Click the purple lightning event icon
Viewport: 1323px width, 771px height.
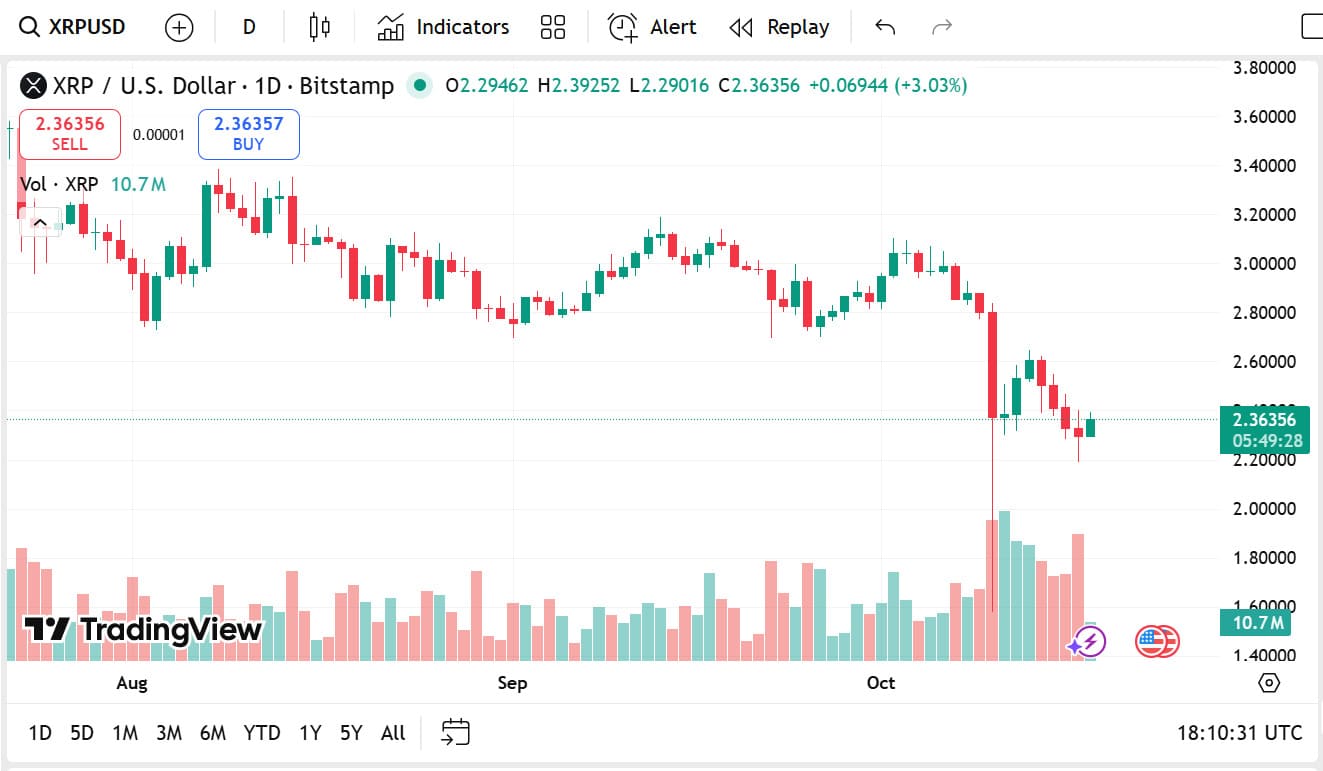tap(1087, 643)
